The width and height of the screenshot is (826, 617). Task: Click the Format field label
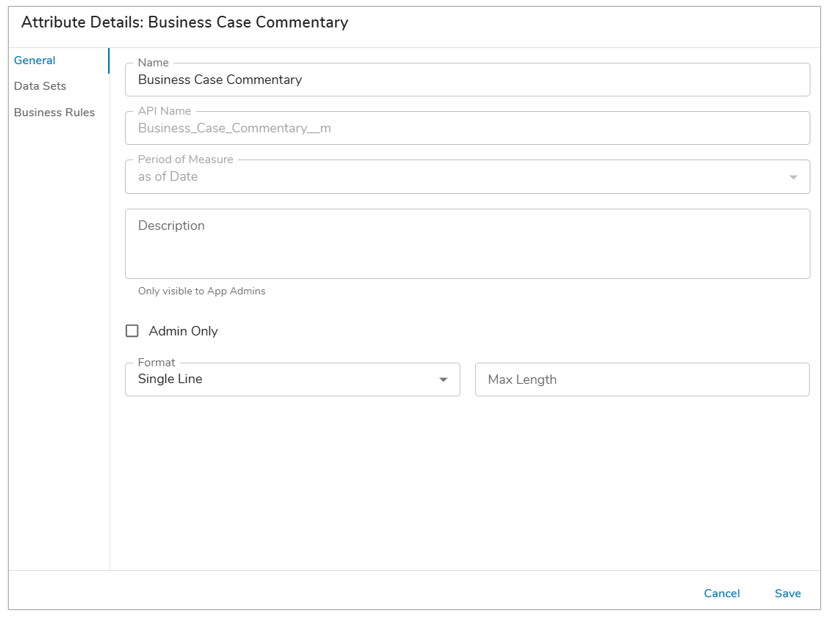click(x=156, y=363)
